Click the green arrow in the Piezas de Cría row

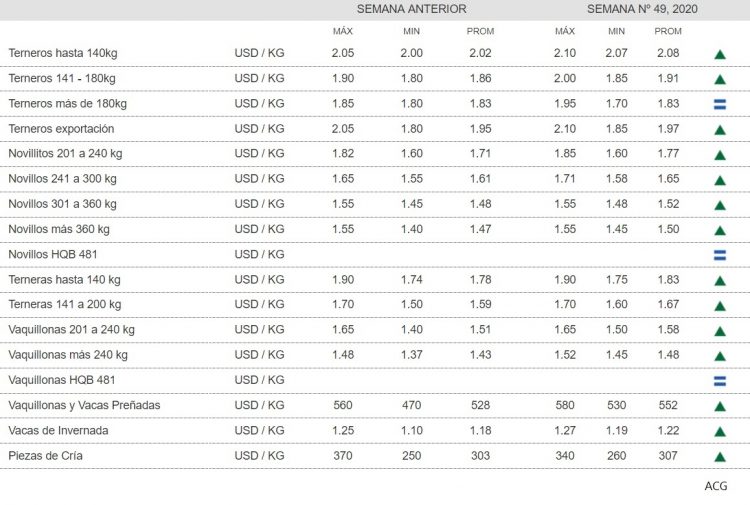coord(719,457)
